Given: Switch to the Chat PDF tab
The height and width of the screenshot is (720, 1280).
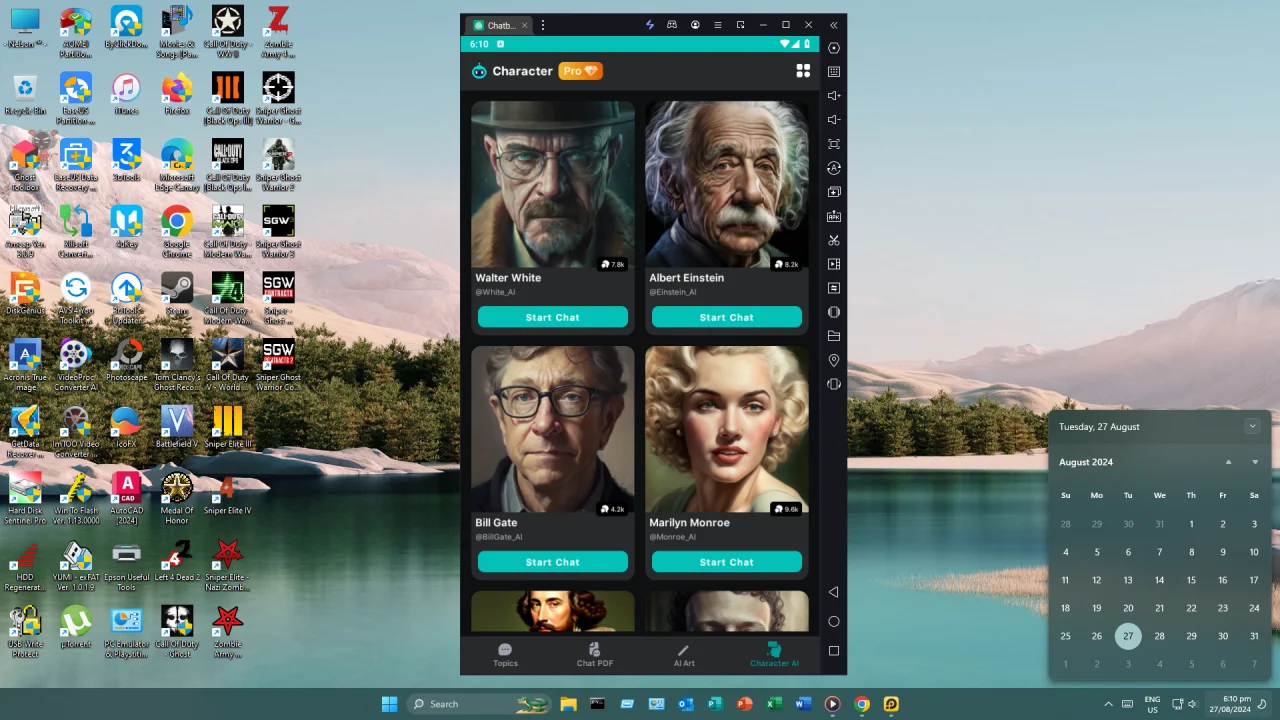Looking at the screenshot, I should click(594, 655).
